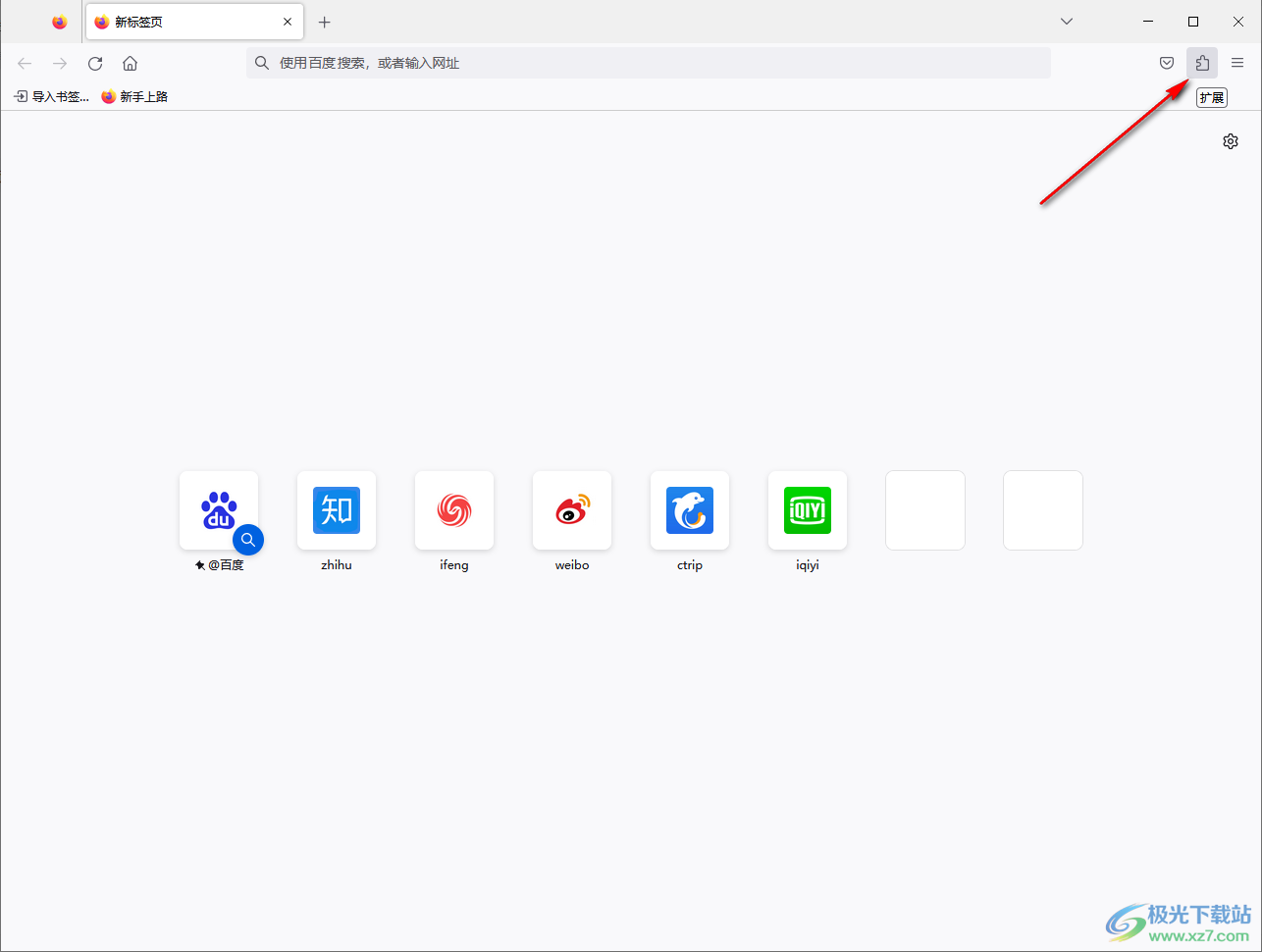Open the 新手上路 bookmark
This screenshot has height=952, width=1262.
[x=134, y=96]
